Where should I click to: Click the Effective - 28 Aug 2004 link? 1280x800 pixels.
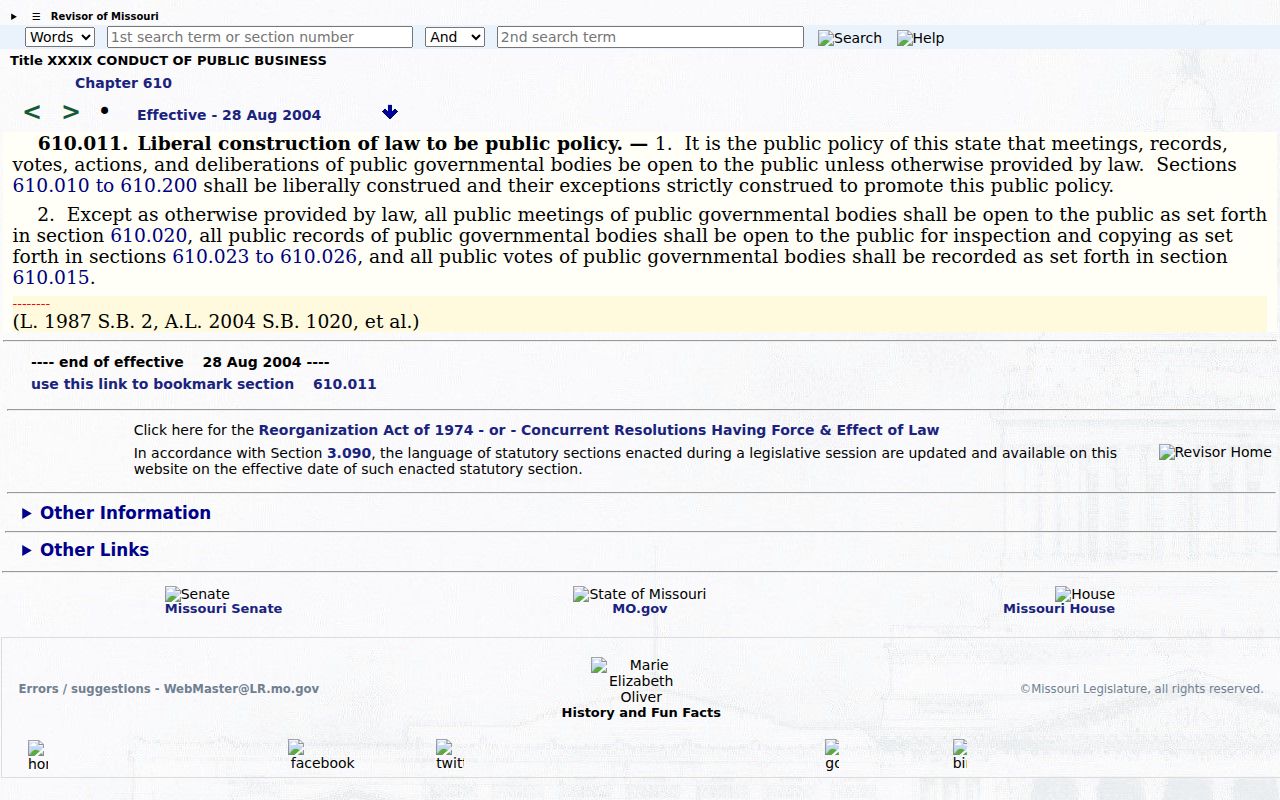pyautogui.click(x=229, y=115)
